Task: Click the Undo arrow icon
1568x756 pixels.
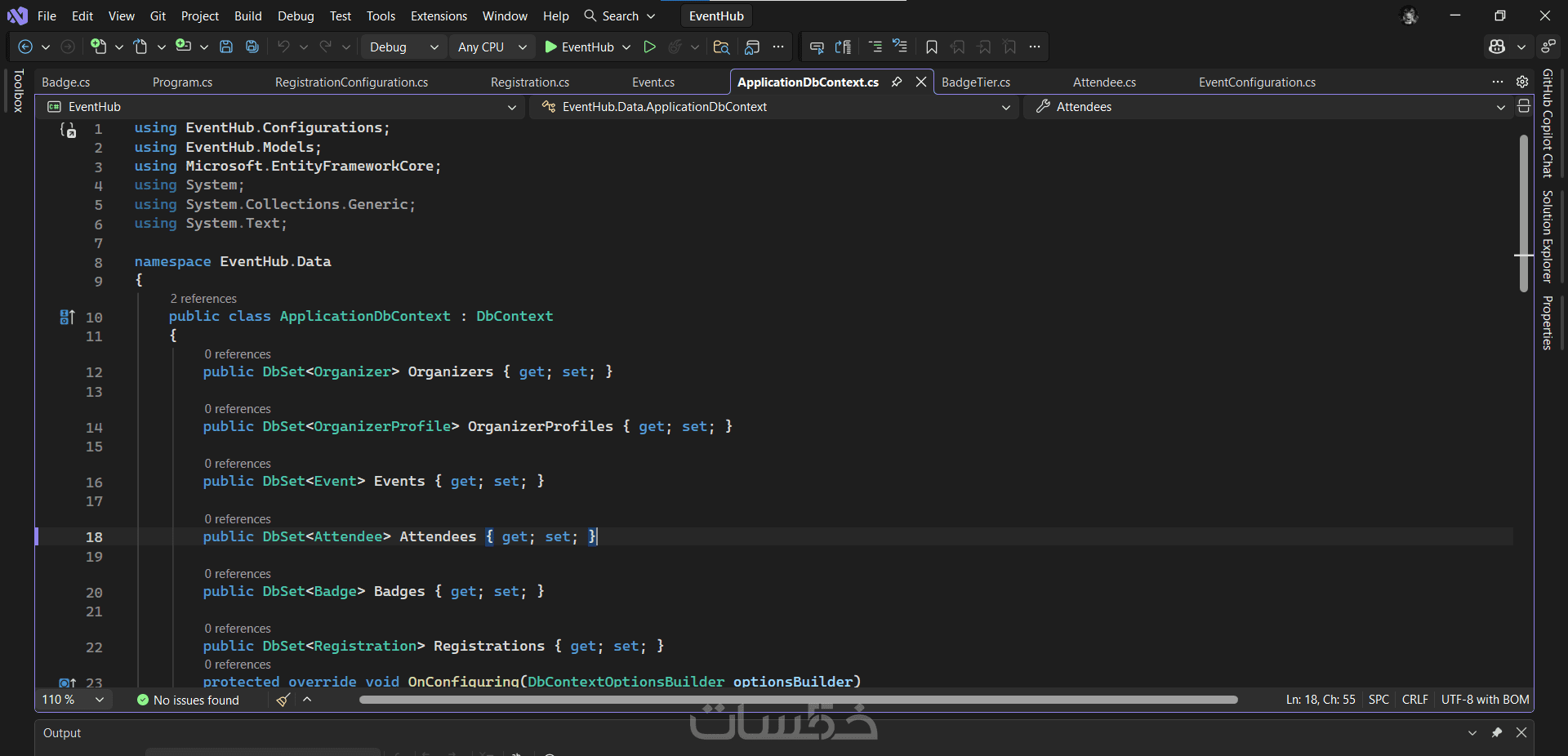Action: [x=283, y=47]
